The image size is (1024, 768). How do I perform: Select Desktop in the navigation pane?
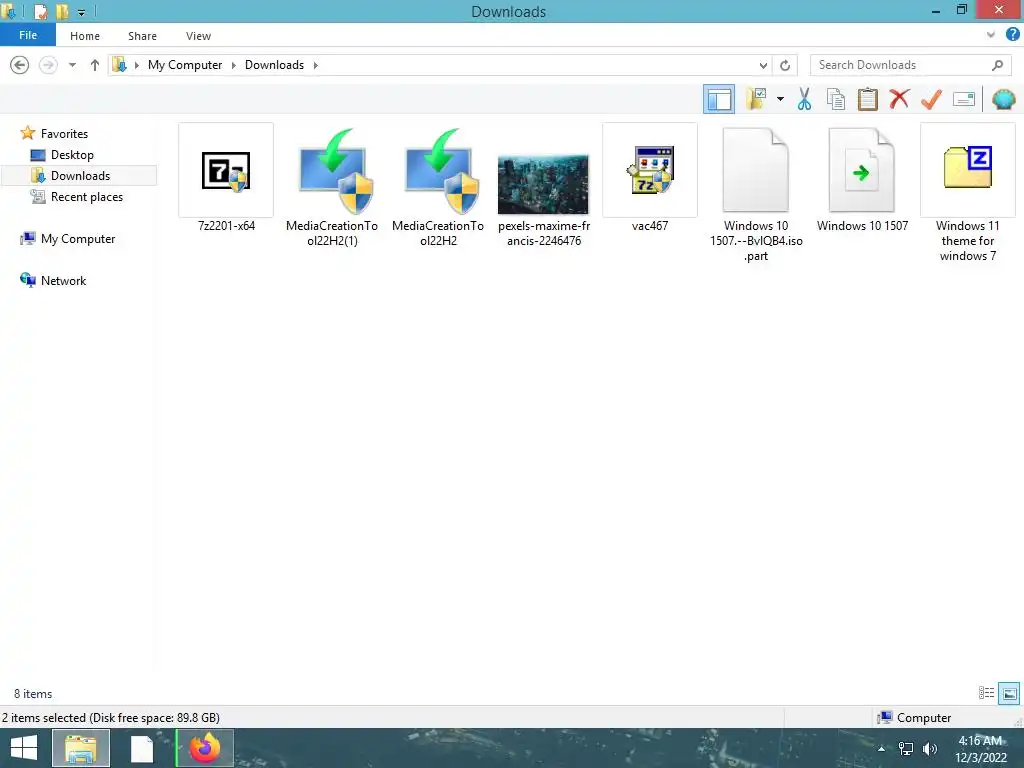72,155
